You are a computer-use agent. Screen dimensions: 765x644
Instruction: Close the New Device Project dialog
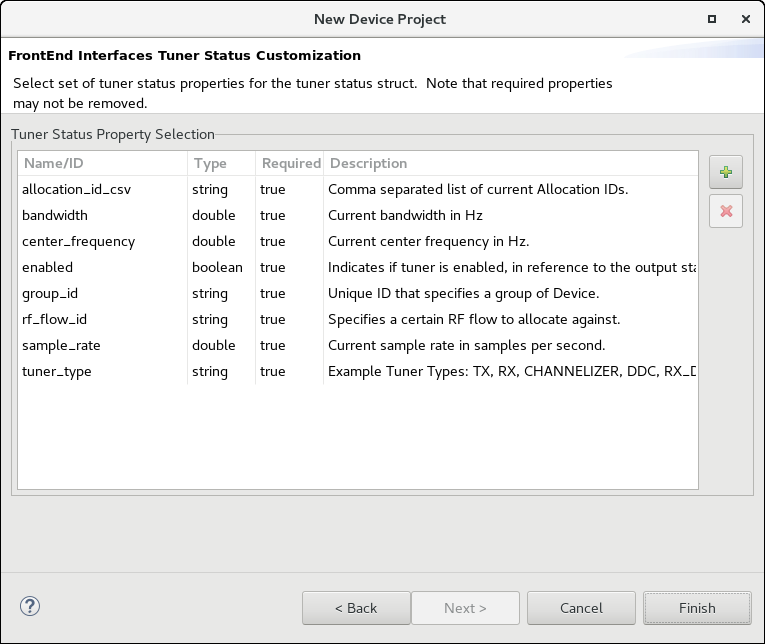(745, 19)
